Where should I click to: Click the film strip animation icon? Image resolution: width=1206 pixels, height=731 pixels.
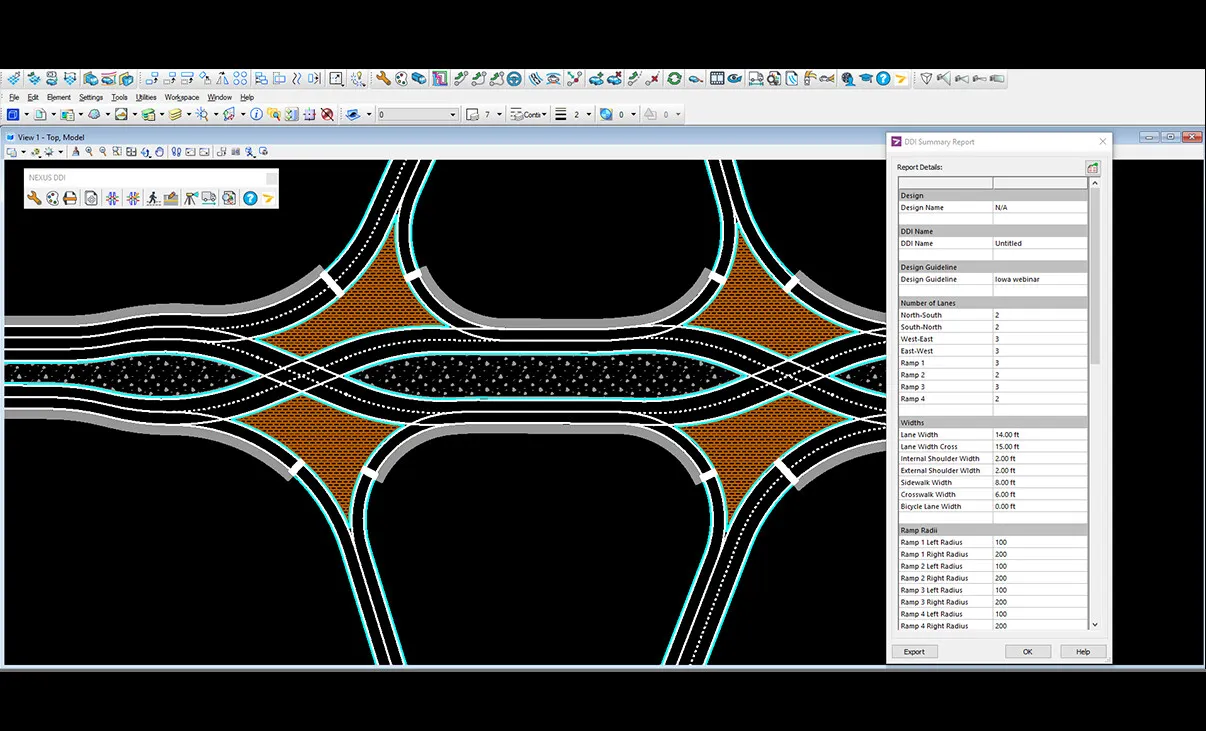[x=717, y=78]
